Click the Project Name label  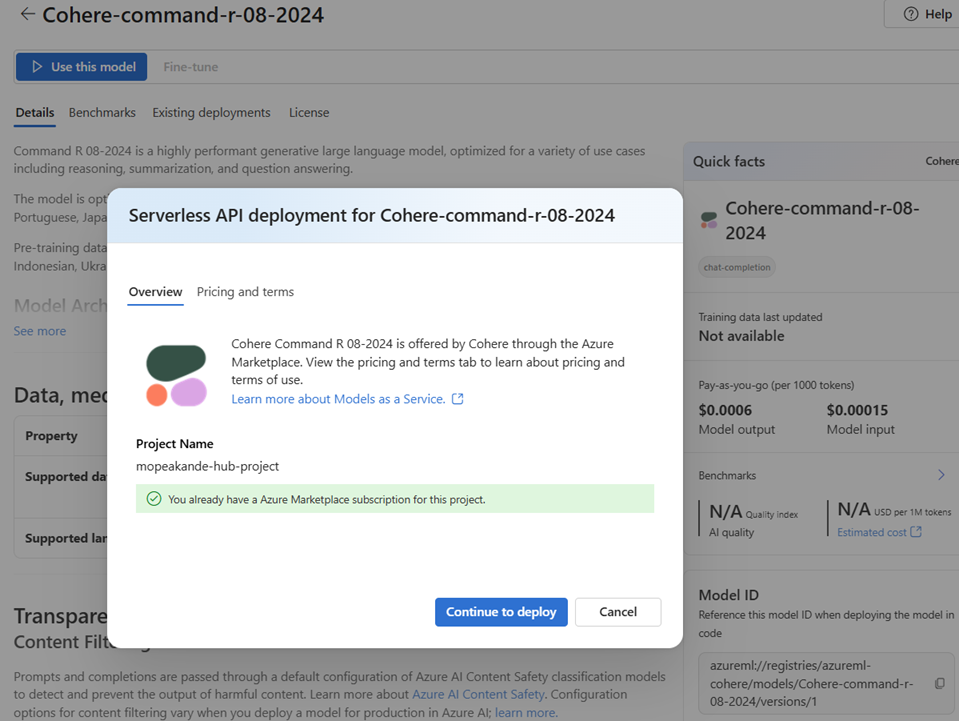(x=175, y=444)
